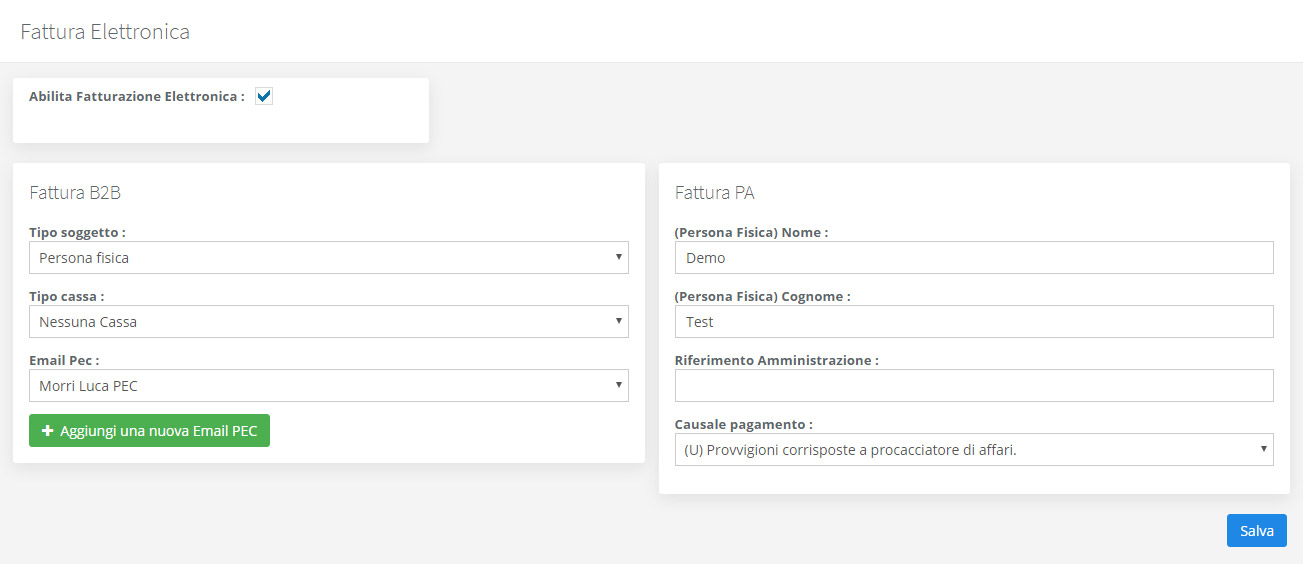Open the Tipo cassa dropdown
Viewport: 1303px width, 564px height.
(x=329, y=322)
